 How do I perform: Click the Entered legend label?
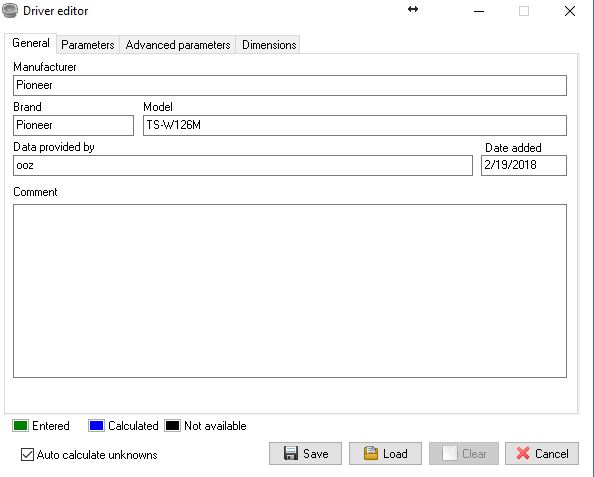(x=51, y=426)
